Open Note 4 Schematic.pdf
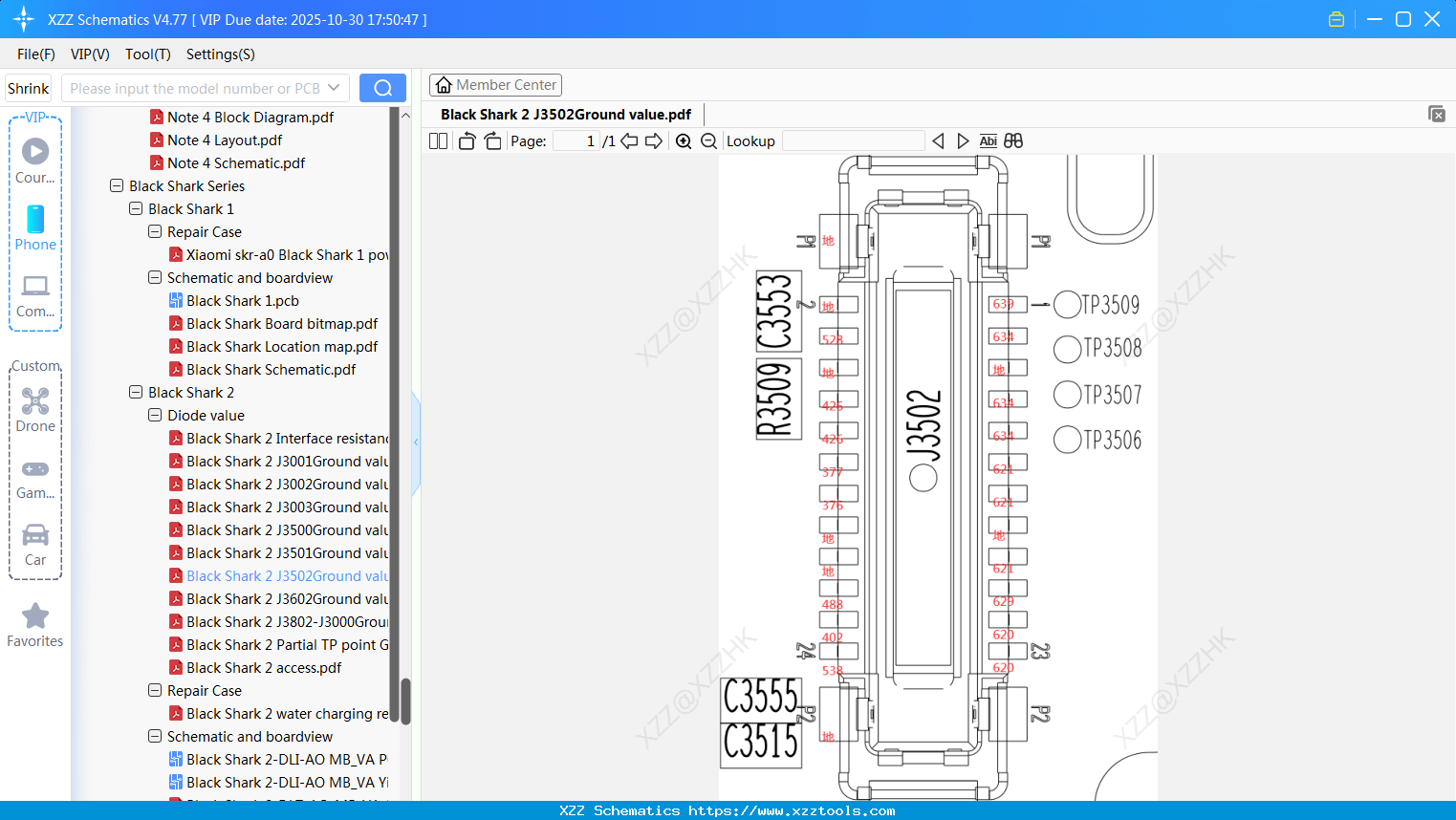 coord(228,162)
